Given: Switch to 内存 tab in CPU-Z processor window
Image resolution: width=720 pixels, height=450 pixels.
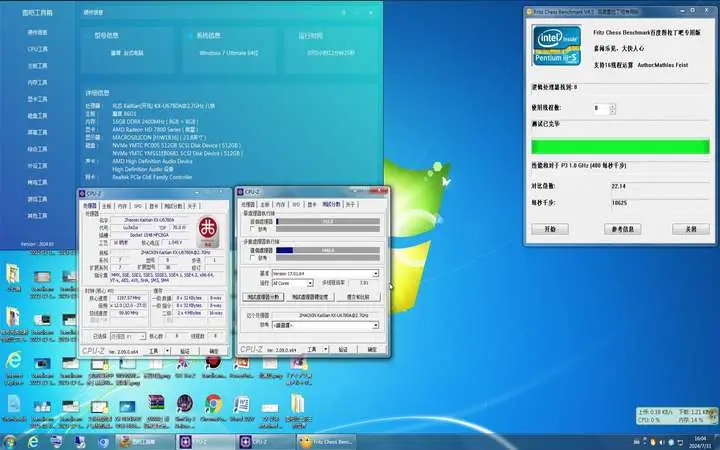Looking at the screenshot, I should pos(122,206).
